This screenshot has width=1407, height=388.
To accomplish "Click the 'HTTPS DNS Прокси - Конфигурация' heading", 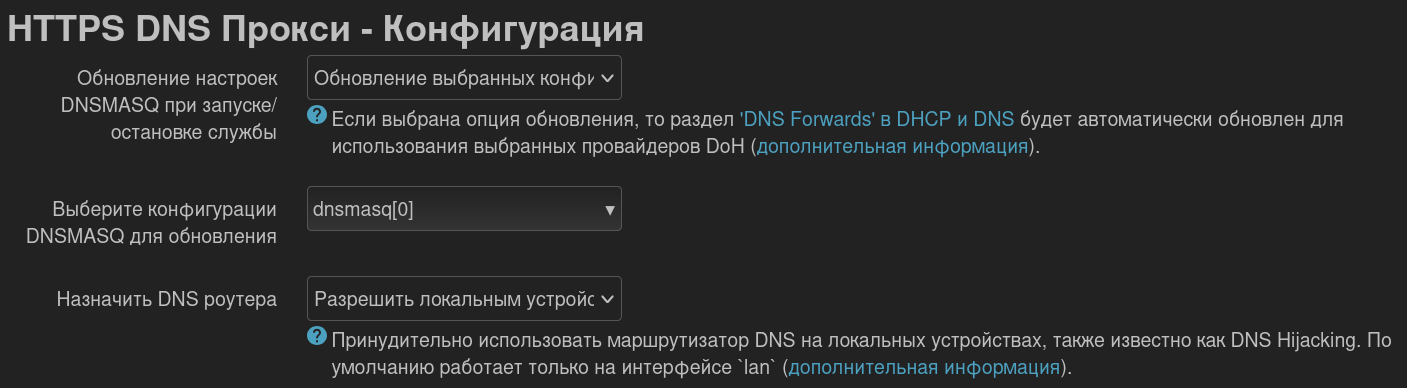I will (325, 29).
